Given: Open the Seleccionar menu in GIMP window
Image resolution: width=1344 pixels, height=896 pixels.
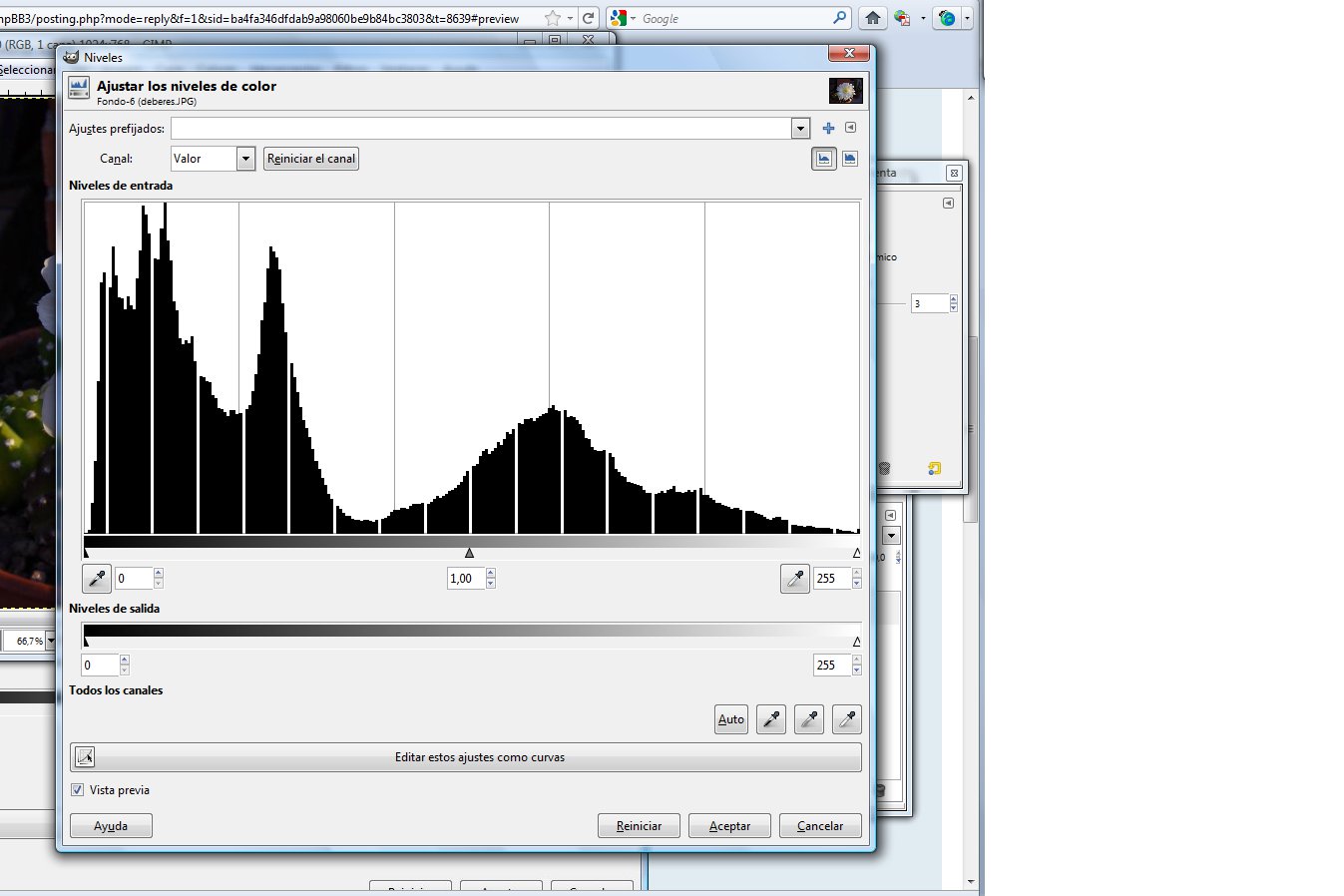Looking at the screenshot, I should (x=27, y=70).
